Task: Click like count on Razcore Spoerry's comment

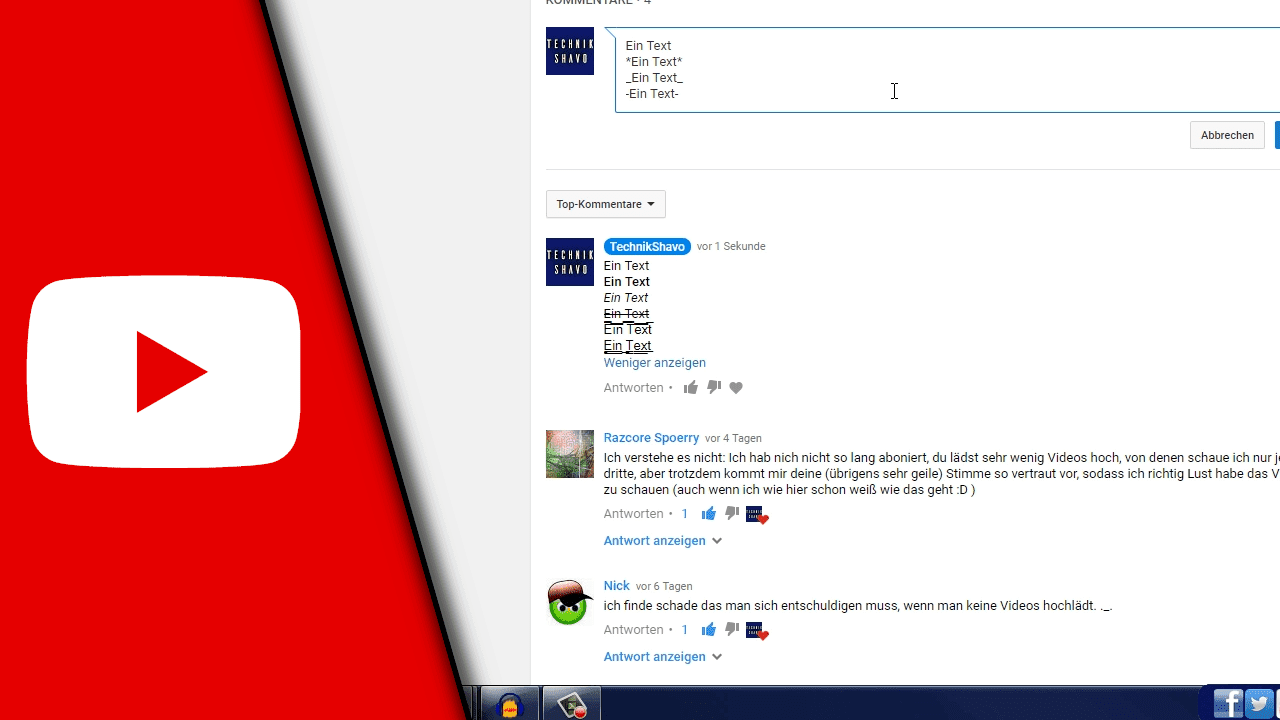Action: (x=685, y=514)
